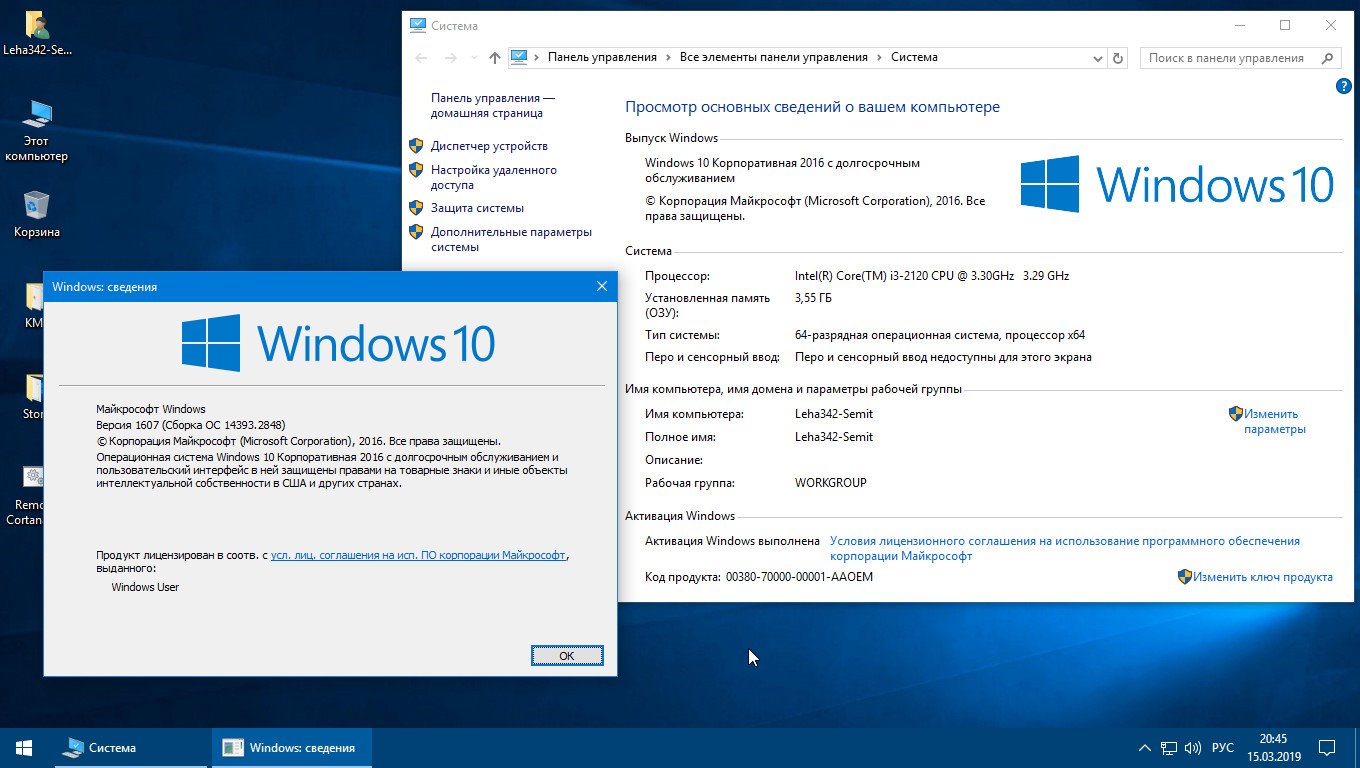Click Версия 1607 build text
This screenshot has height=768, width=1360.
(190, 425)
